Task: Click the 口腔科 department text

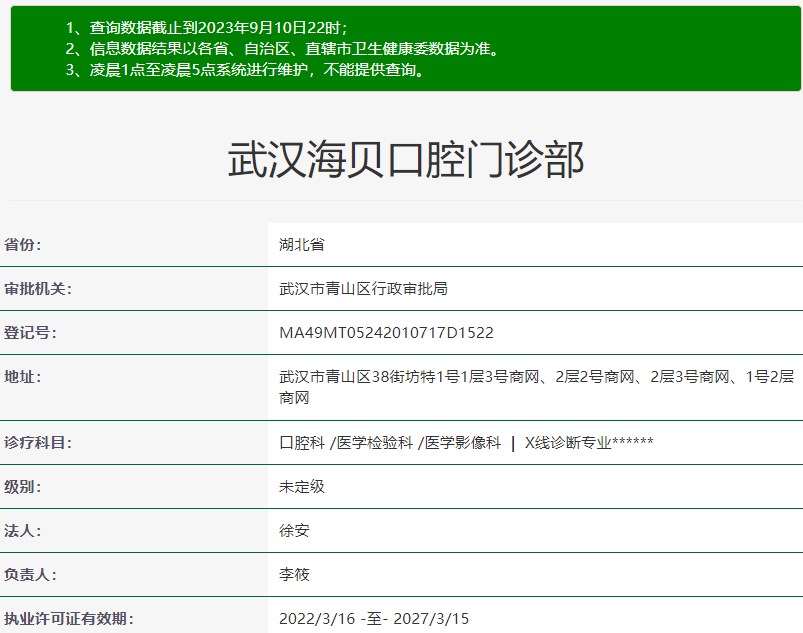Action: [x=302, y=443]
